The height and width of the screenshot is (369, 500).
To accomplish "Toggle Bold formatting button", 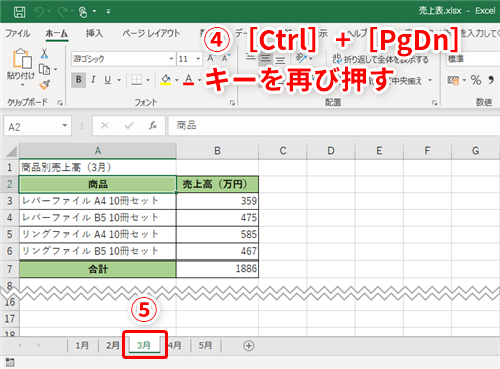I will pyautogui.click(x=79, y=80).
